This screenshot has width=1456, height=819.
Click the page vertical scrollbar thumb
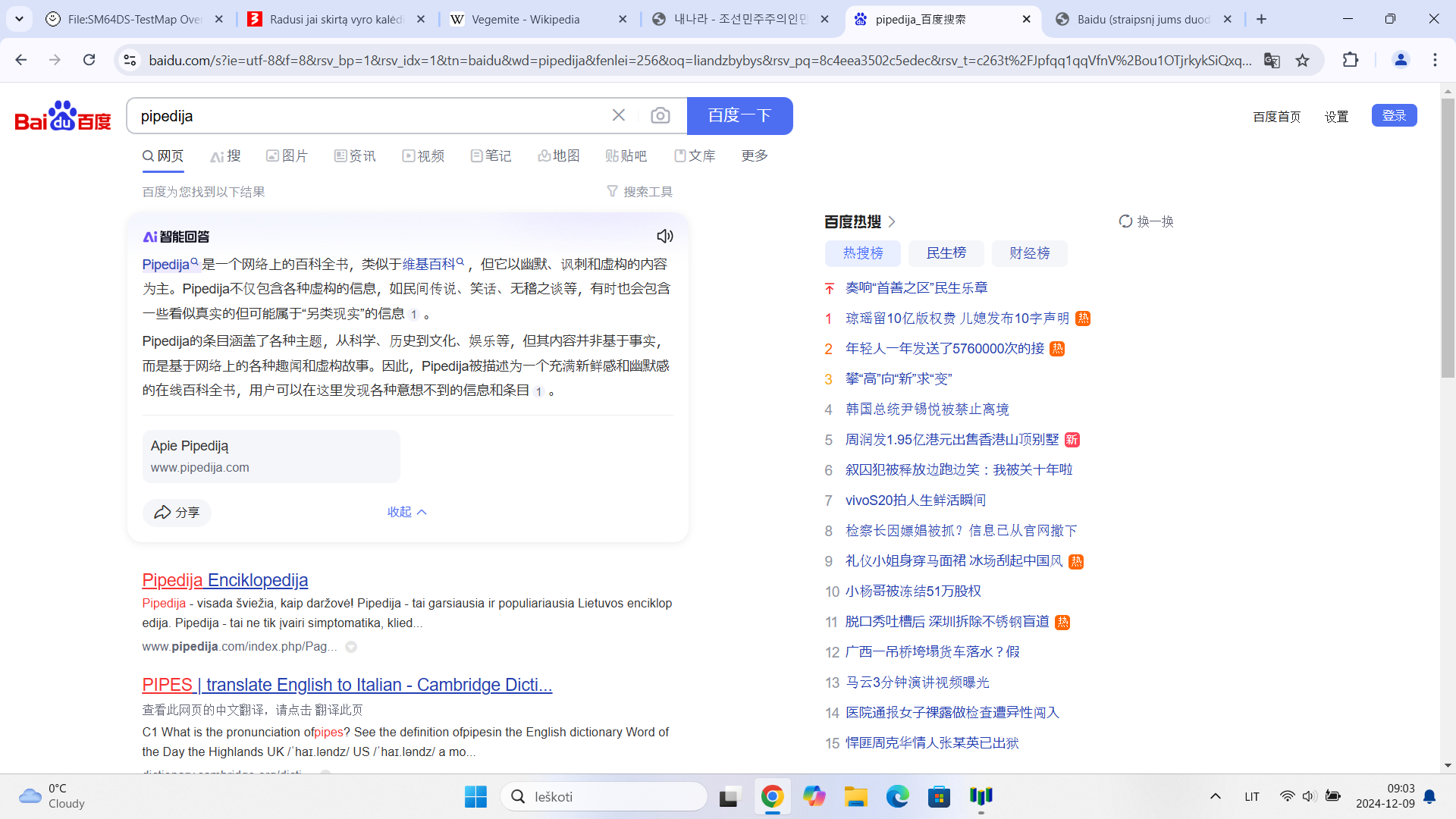1448,237
